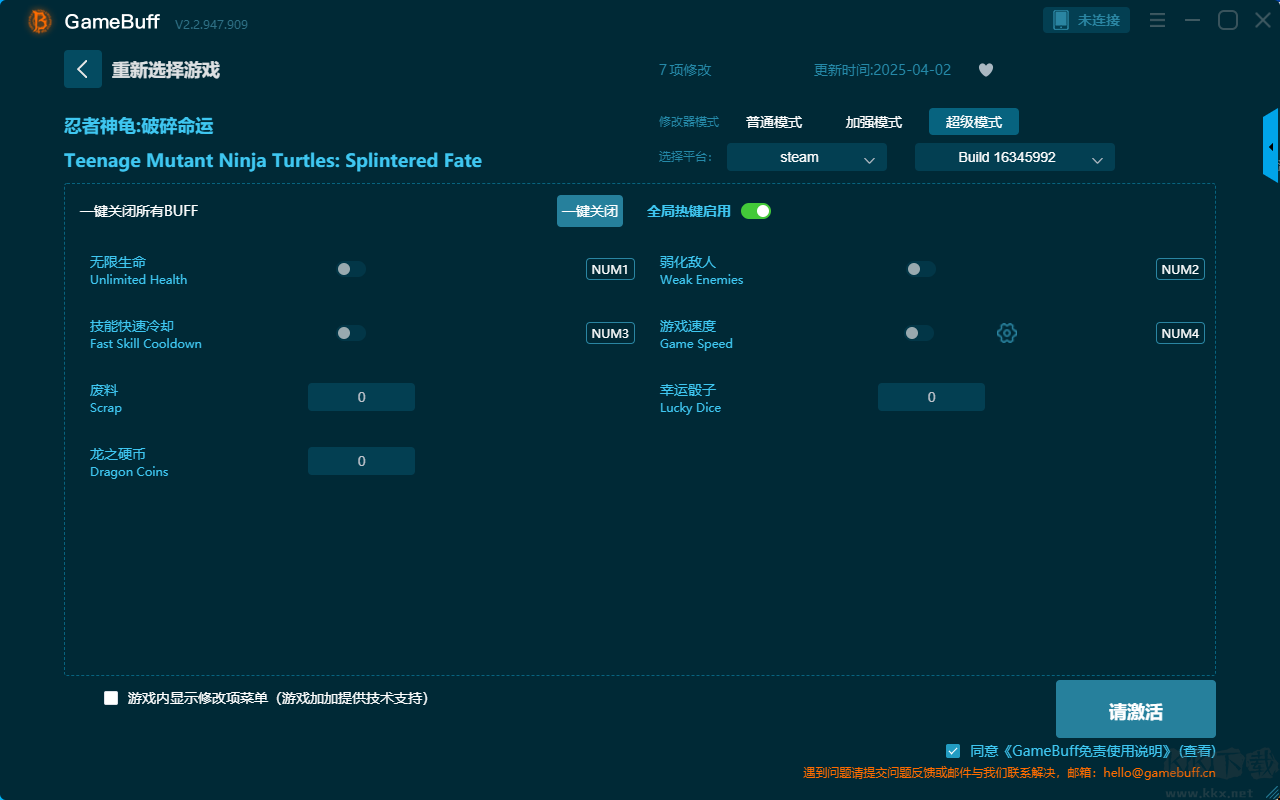This screenshot has height=800, width=1280.
Task: Expand the Build 16345992 version dropdown
Action: (1014, 157)
